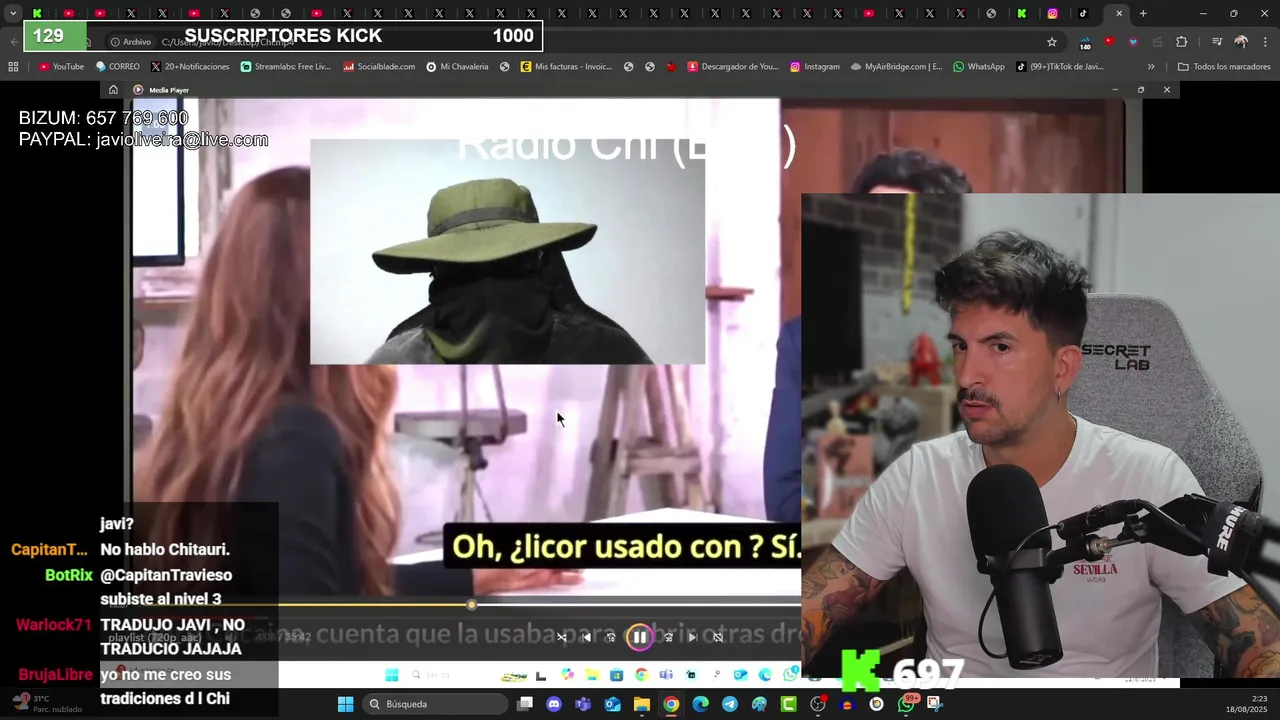This screenshot has width=1280, height=720.
Task: Open WhatsApp taskbar icon with 99+ badge
Action: point(906,704)
